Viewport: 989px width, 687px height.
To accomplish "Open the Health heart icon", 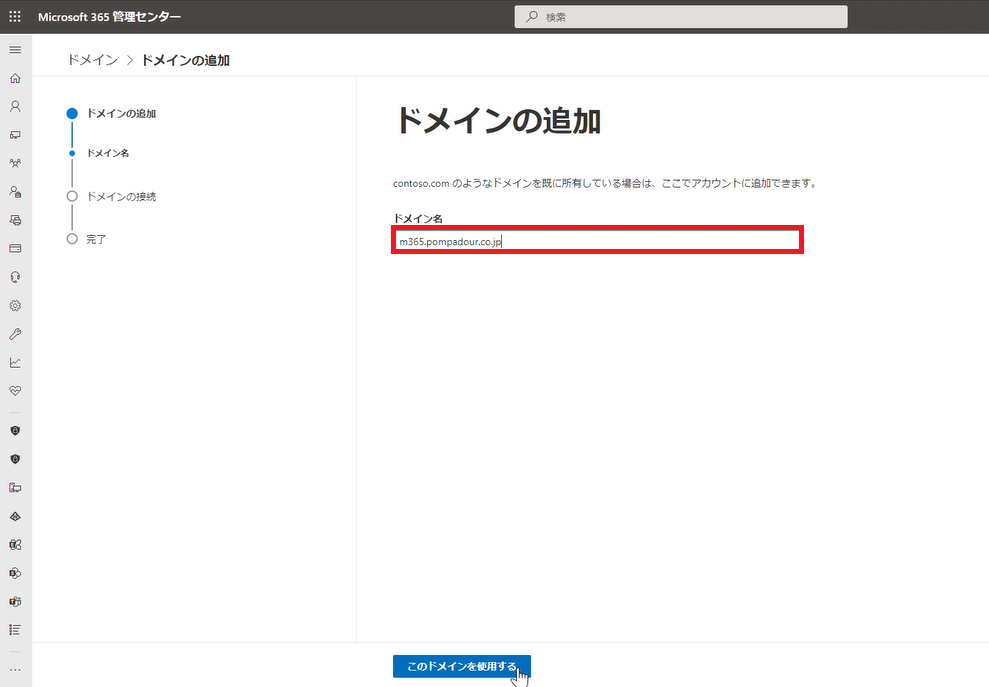I will click(15, 390).
